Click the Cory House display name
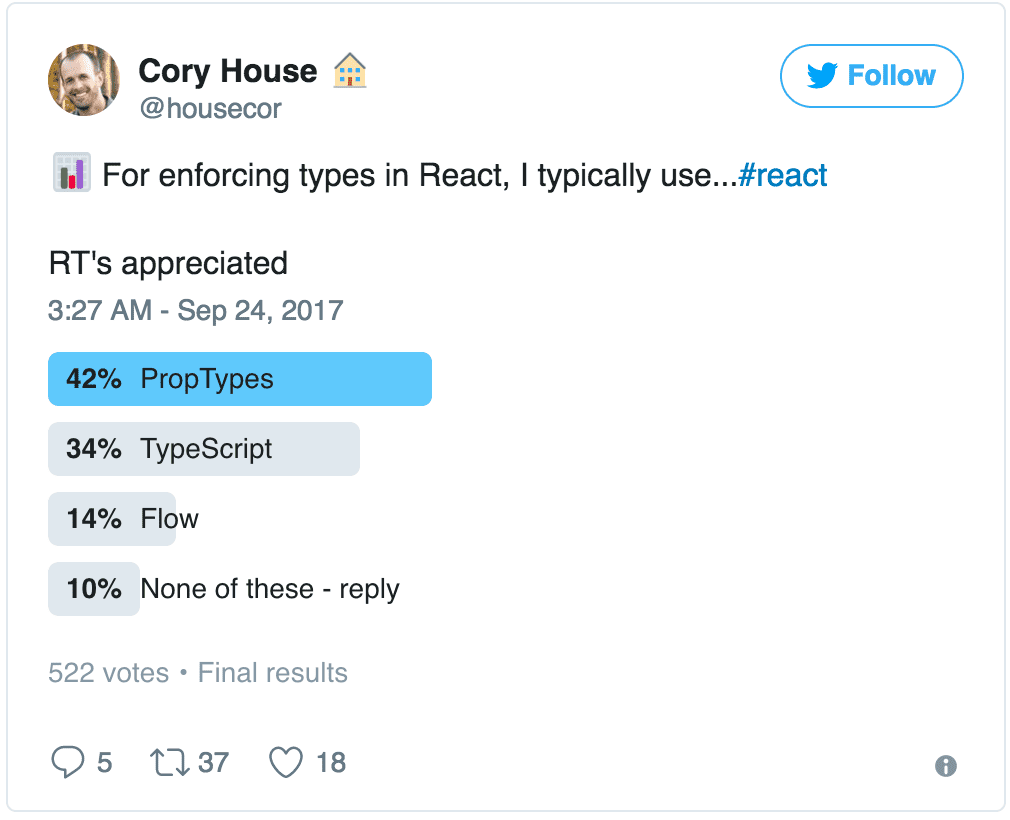This screenshot has width=1010, height=820. coord(227,71)
